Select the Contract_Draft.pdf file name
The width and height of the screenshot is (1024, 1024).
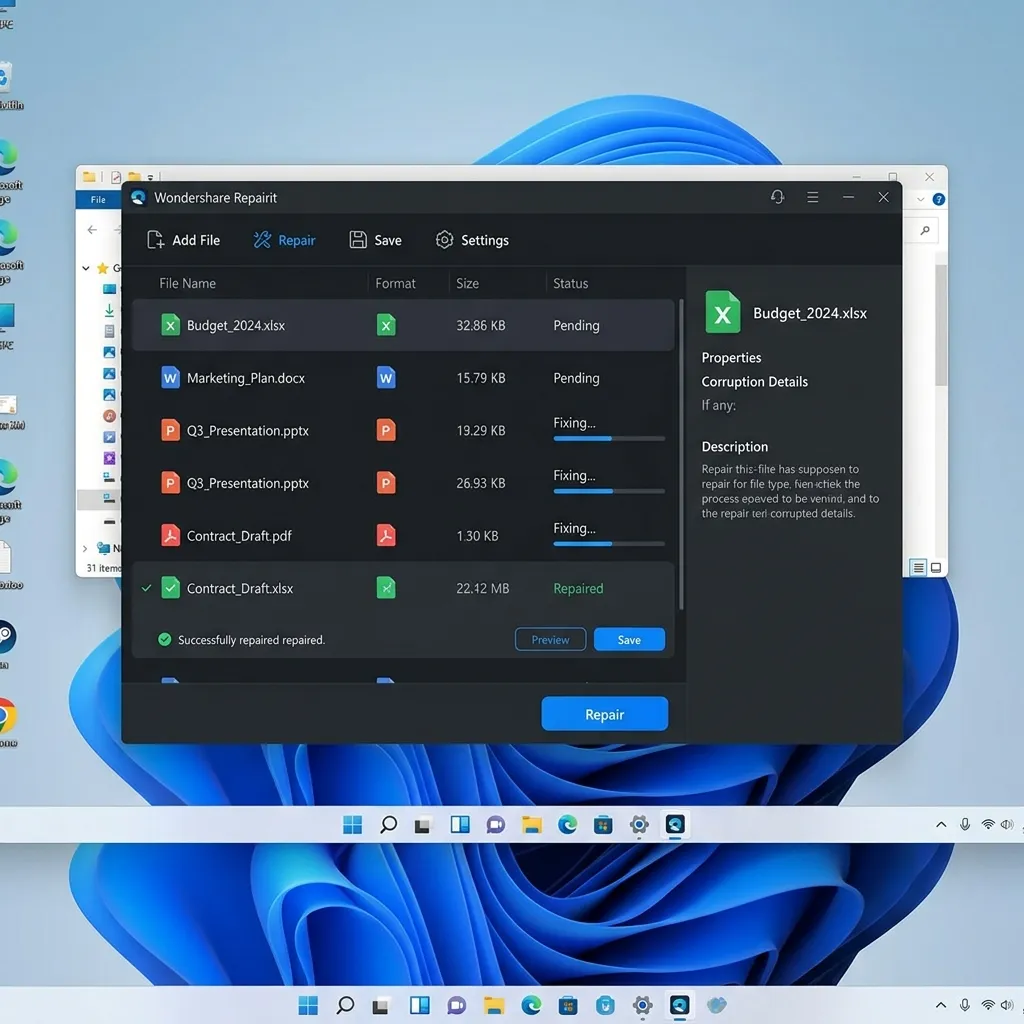pyautogui.click(x=239, y=536)
